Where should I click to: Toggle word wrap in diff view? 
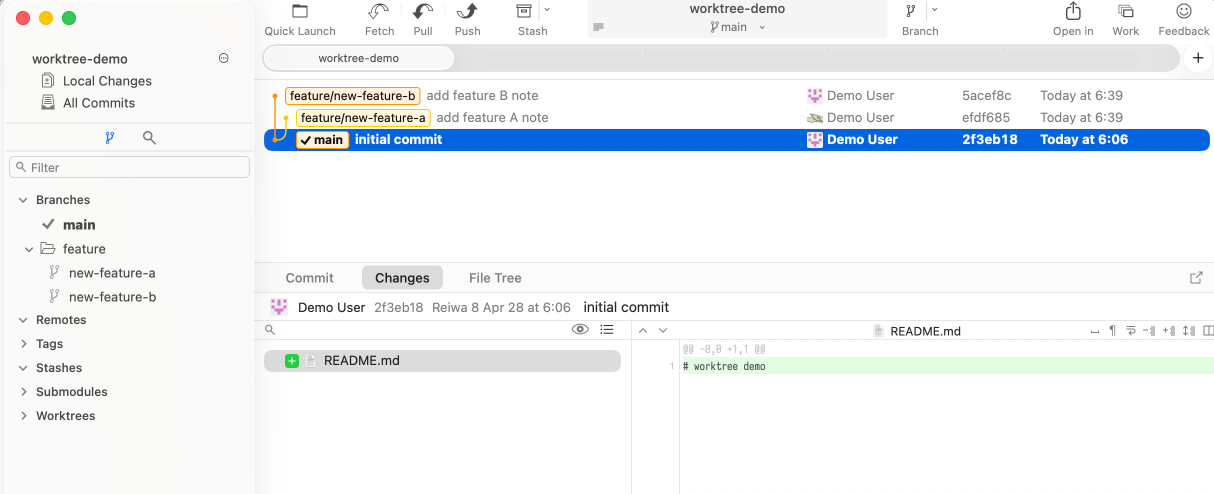pos(1131,331)
